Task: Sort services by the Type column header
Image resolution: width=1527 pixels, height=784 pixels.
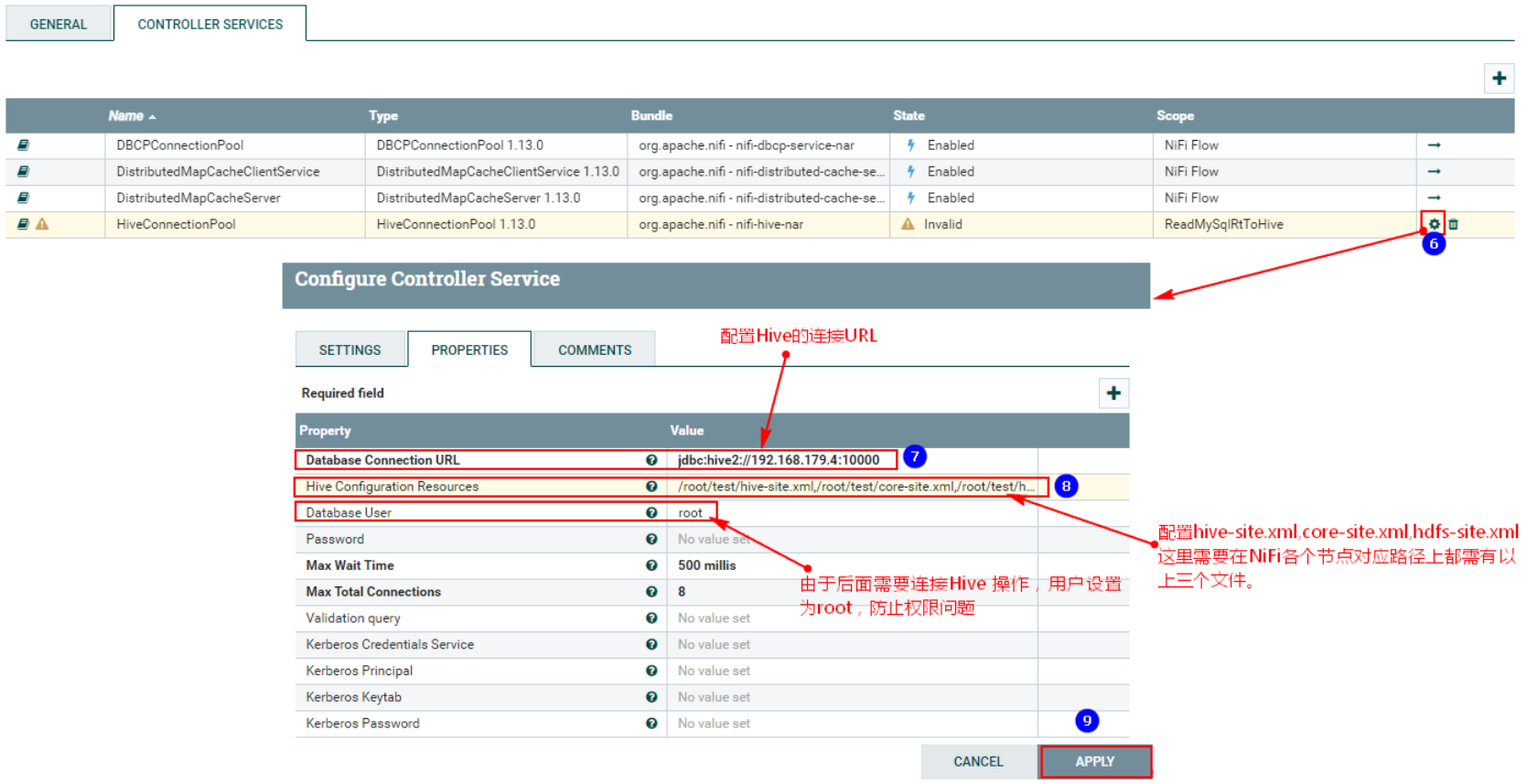Action: (383, 116)
